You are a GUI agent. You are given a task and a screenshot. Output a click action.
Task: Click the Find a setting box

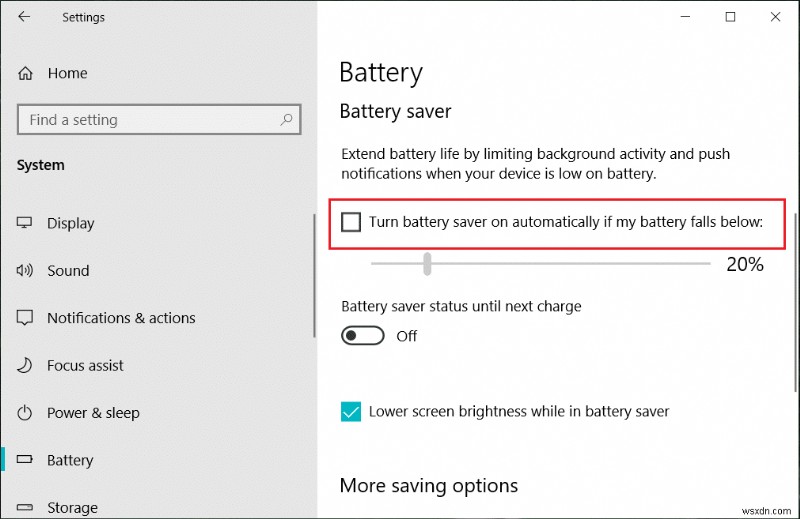tap(150, 120)
